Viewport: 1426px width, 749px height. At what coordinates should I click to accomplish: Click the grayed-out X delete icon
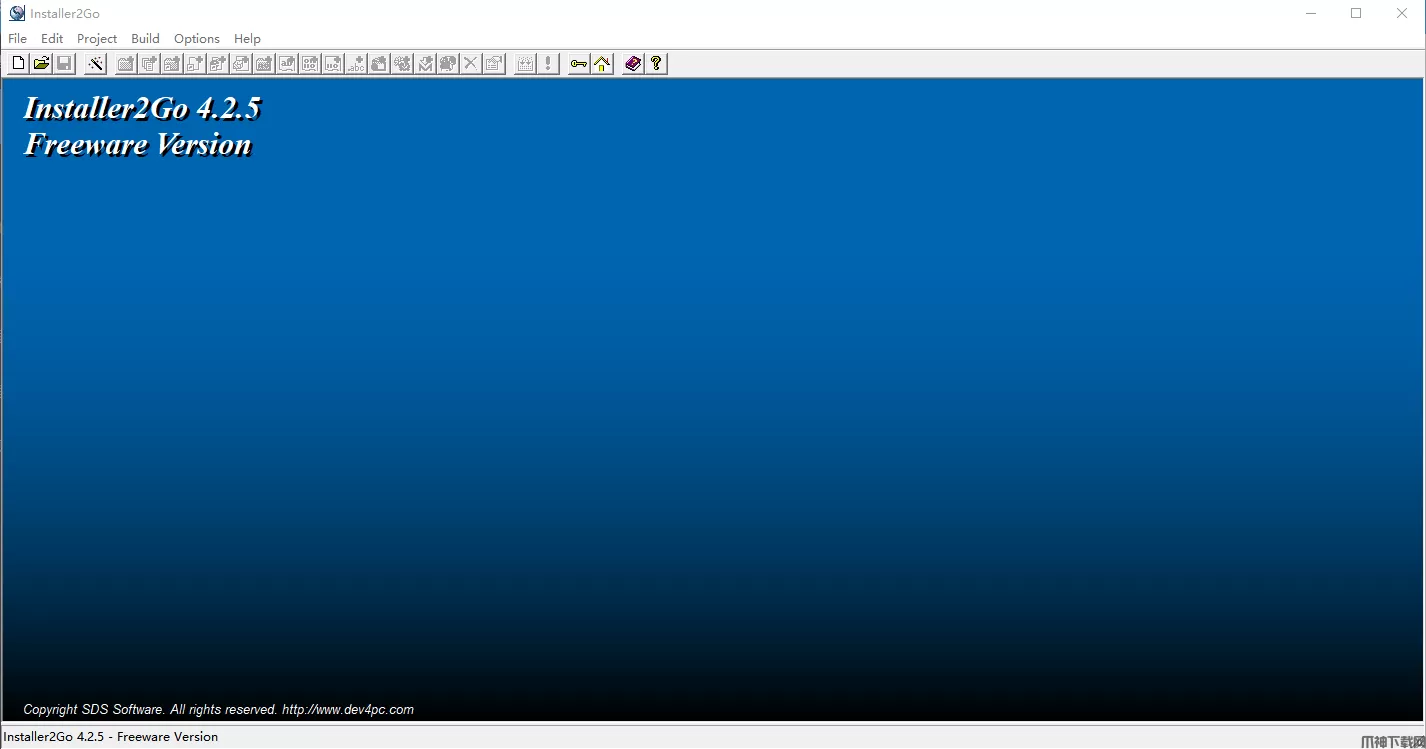coord(471,64)
